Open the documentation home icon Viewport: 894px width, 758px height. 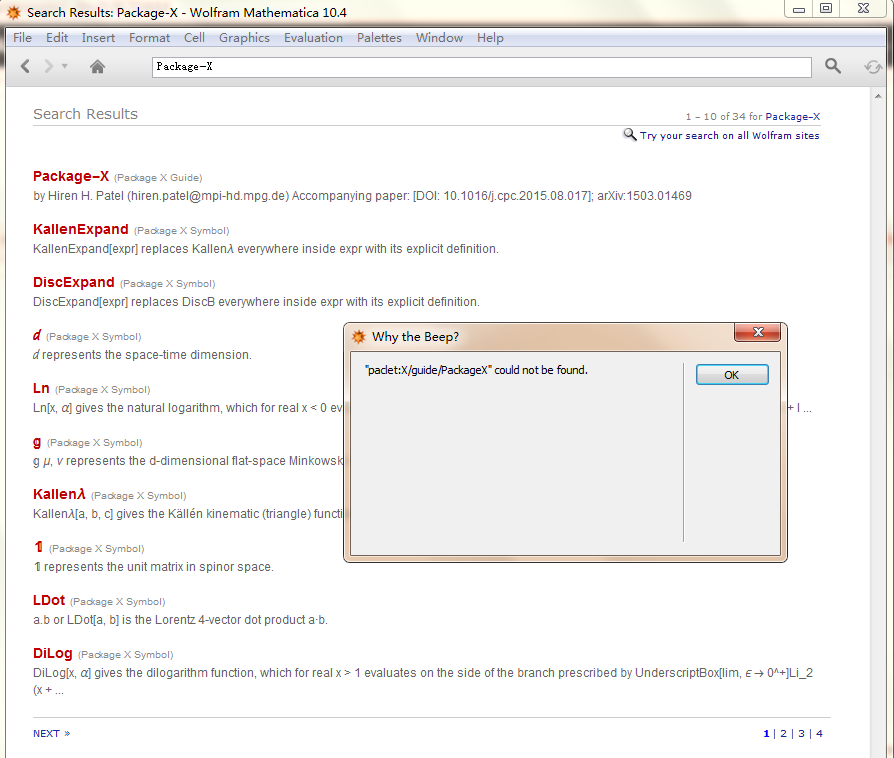click(97, 67)
